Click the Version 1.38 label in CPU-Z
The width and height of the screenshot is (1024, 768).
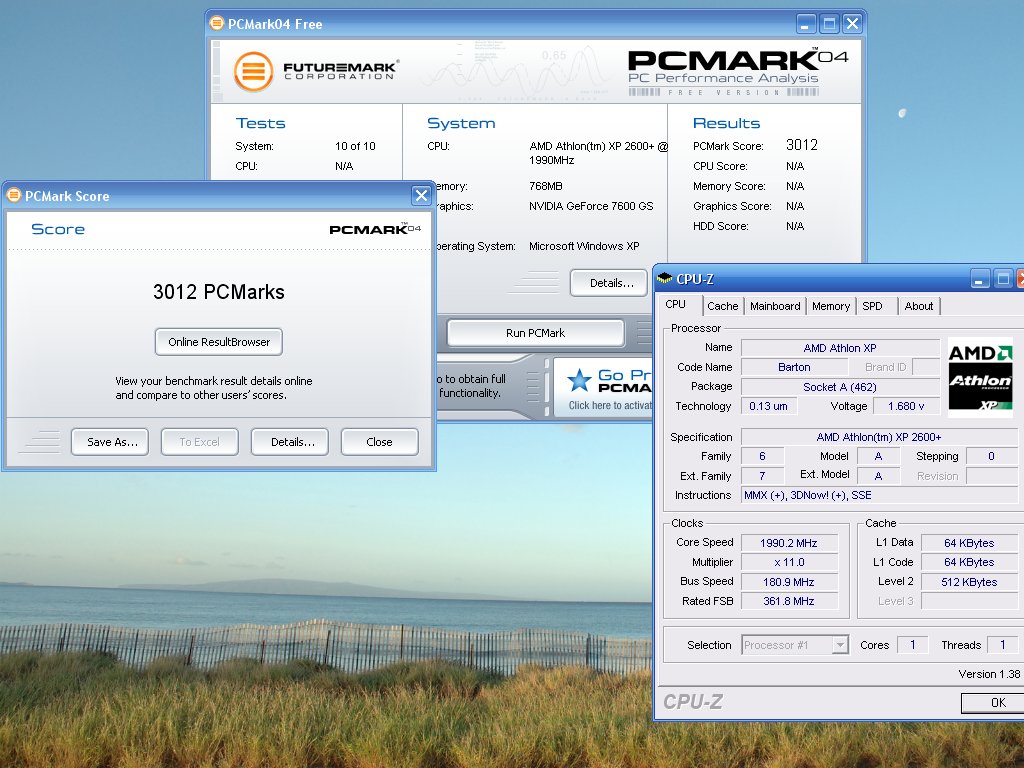[989, 674]
